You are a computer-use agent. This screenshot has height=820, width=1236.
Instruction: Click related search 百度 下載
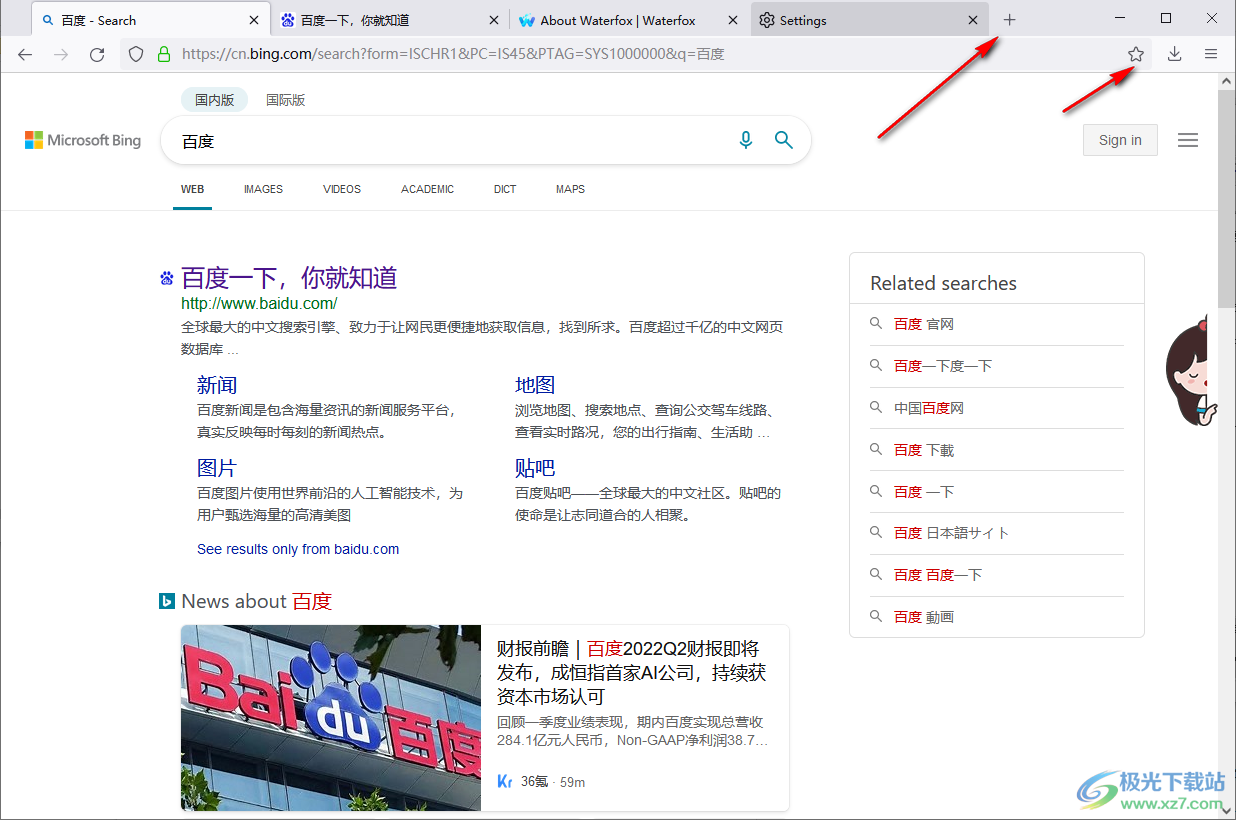click(x=924, y=450)
